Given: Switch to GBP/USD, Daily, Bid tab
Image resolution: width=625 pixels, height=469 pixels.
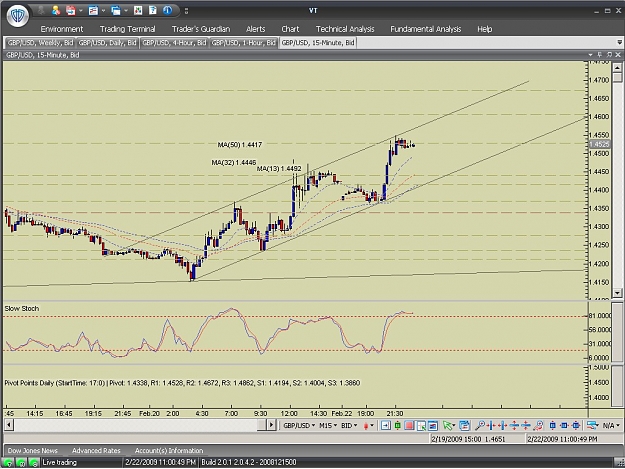Looking at the screenshot, I should tap(107, 43).
